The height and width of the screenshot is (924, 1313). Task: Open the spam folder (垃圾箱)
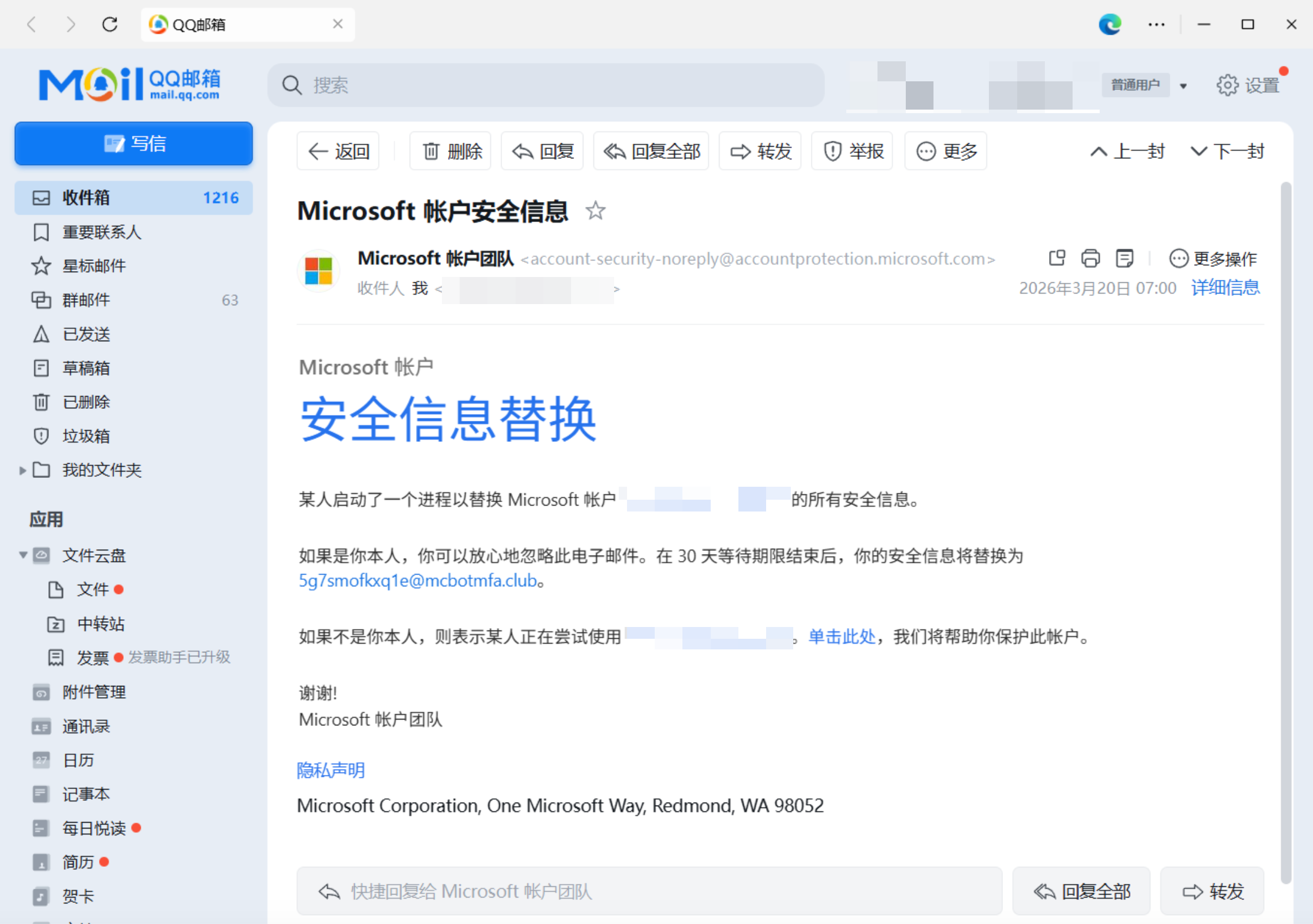[x=86, y=436]
